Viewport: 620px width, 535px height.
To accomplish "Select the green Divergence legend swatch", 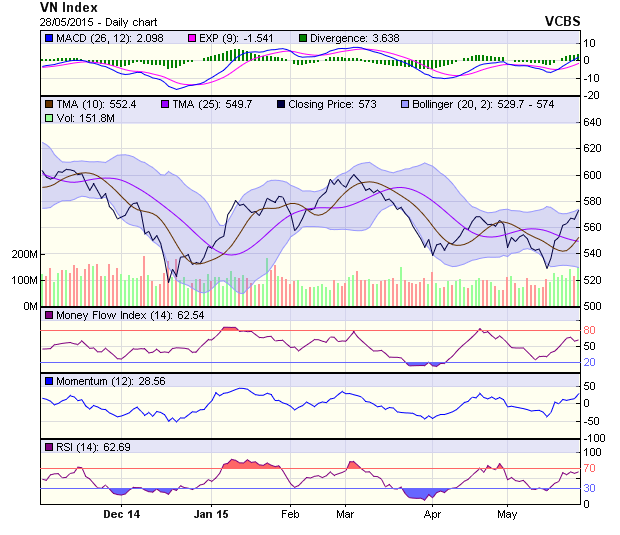I will pos(303,37).
